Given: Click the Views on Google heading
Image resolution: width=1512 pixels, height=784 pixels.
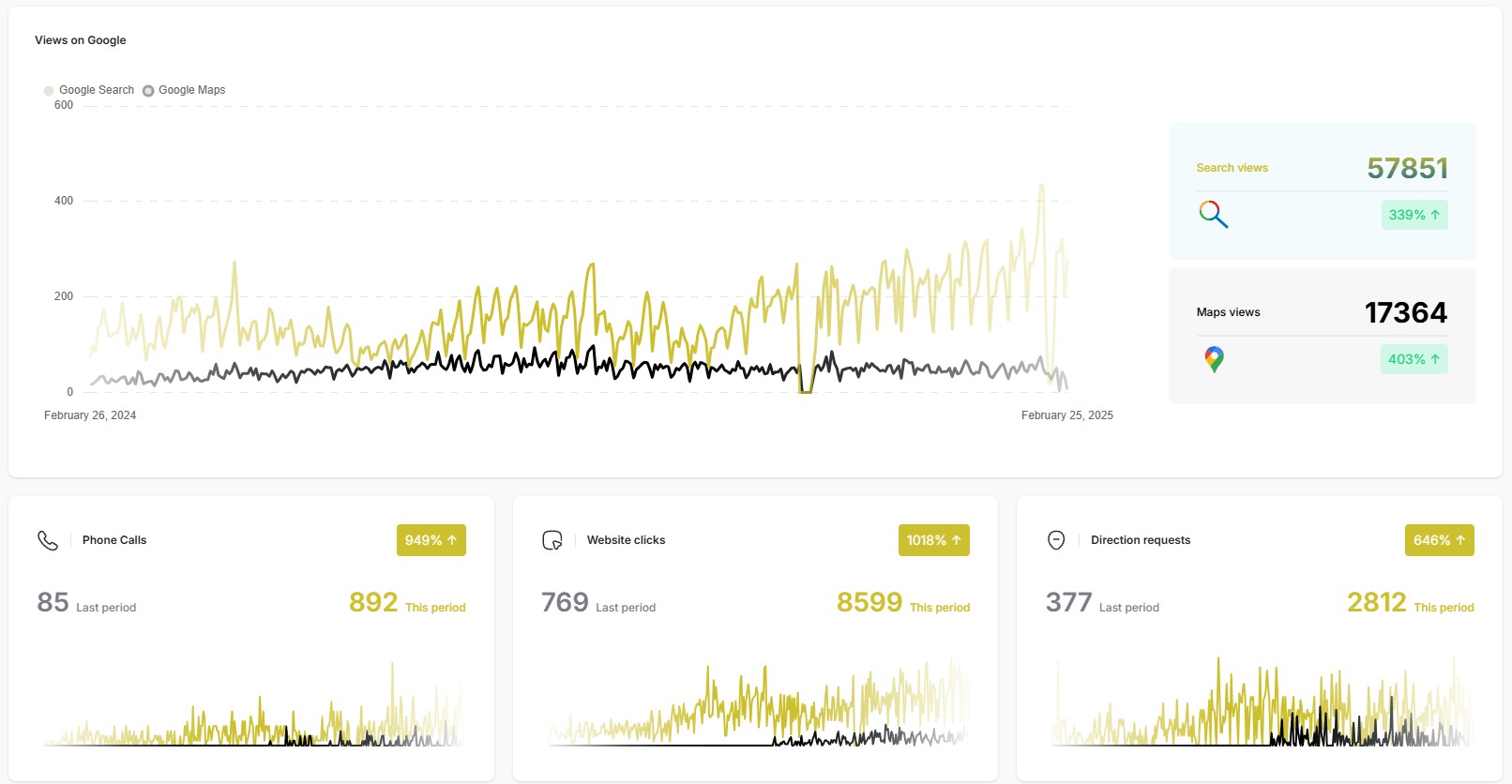Looking at the screenshot, I should (x=81, y=40).
